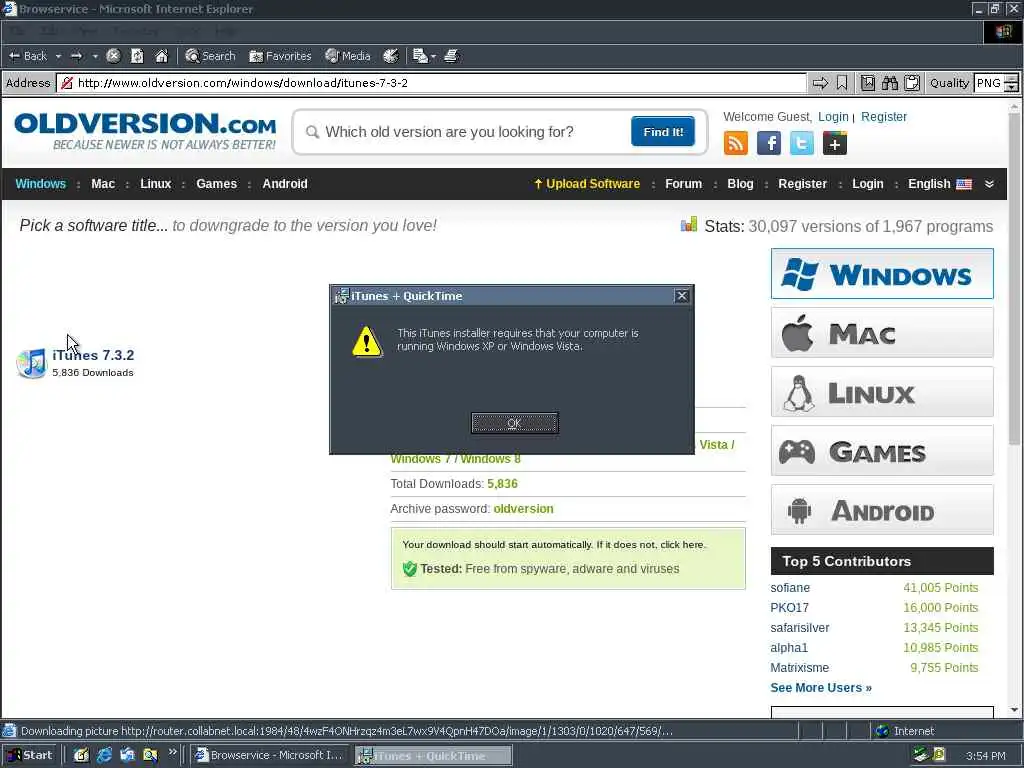Click the Games category sidebar button
This screenshot has width=1024, height=768.
(x=882, y=451)
